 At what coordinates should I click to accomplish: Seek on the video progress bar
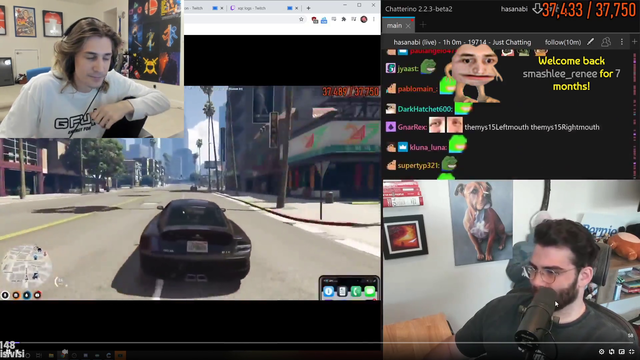coord(320,342)
